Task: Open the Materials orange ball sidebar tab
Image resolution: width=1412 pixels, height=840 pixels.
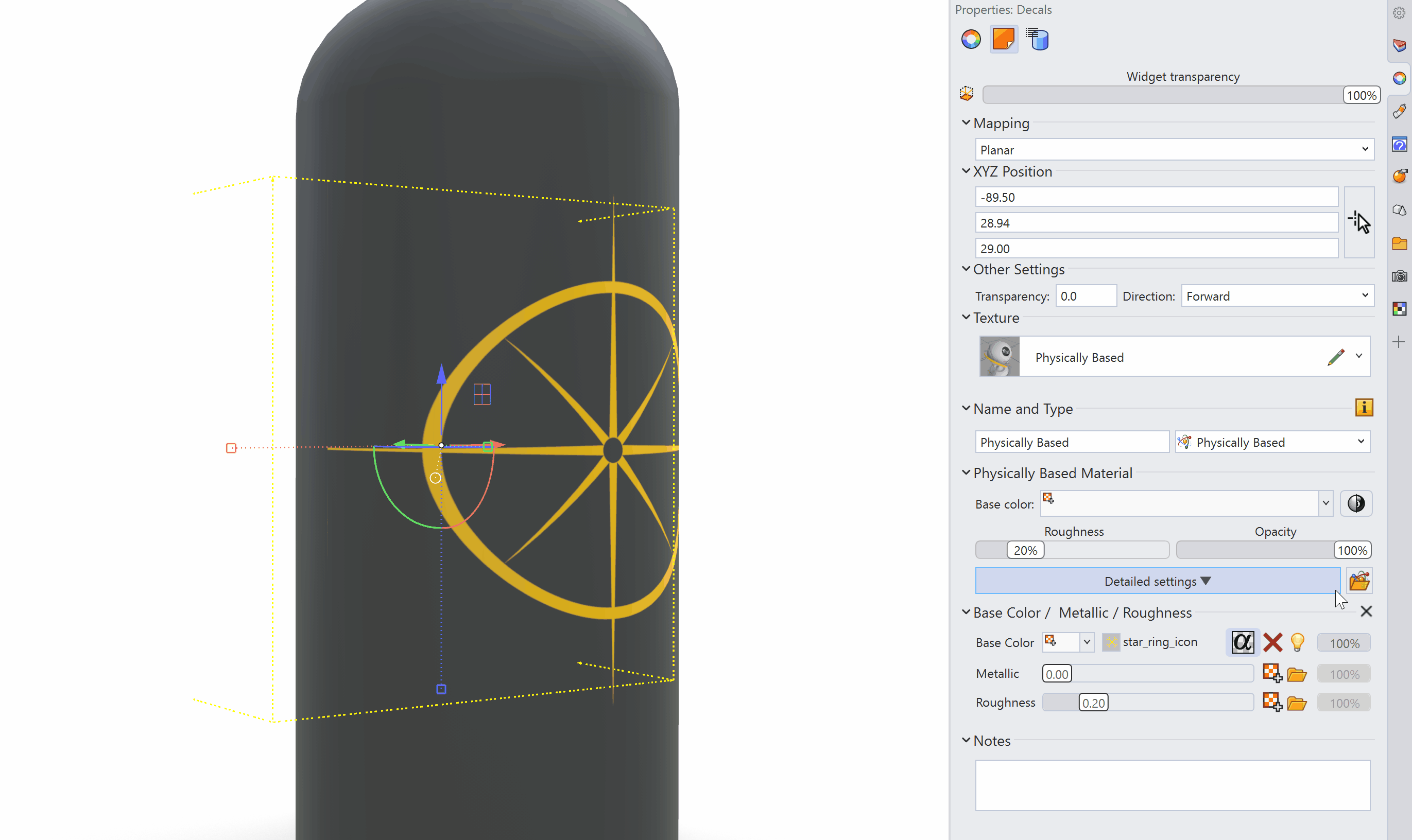Action: tap(1400, 177)
